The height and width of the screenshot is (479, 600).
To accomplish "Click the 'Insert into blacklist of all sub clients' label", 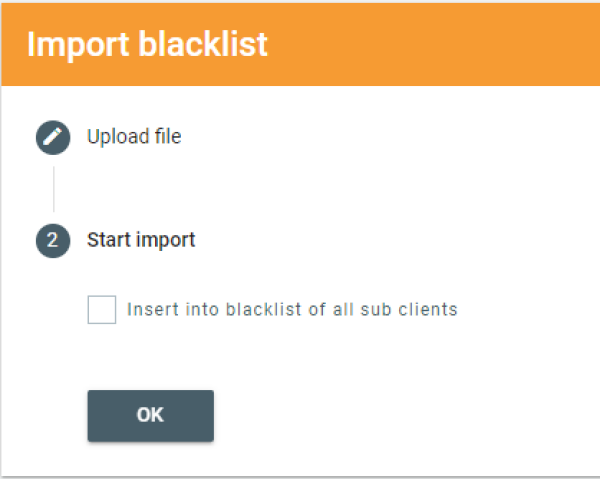I will (292, 309).
